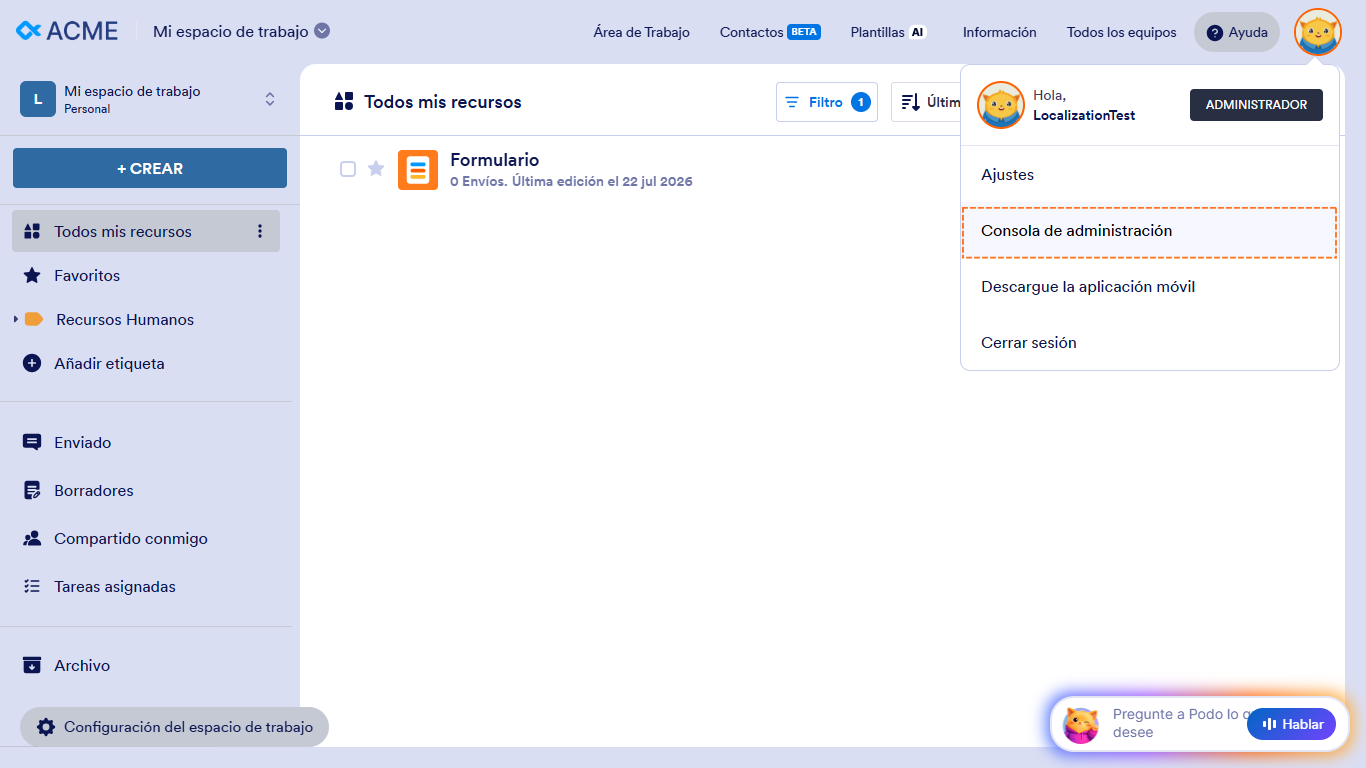Viewport: 1366px width, 768px height.
Task: Click Cerrar sesión
Action: coord(1149,343)
